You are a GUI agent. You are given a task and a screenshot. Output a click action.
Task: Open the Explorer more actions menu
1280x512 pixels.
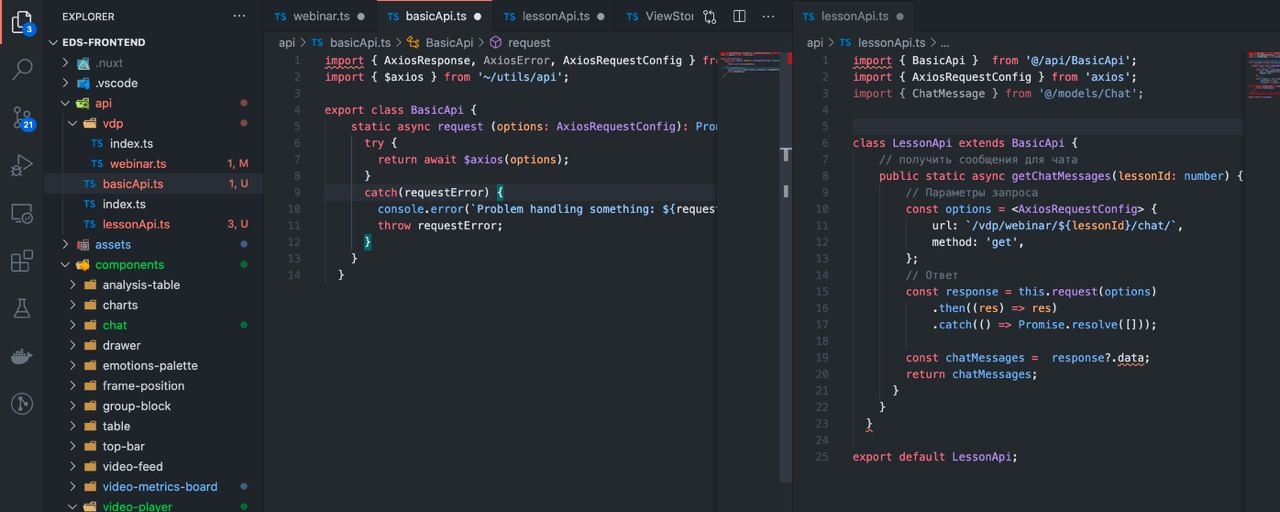(239, 17)
